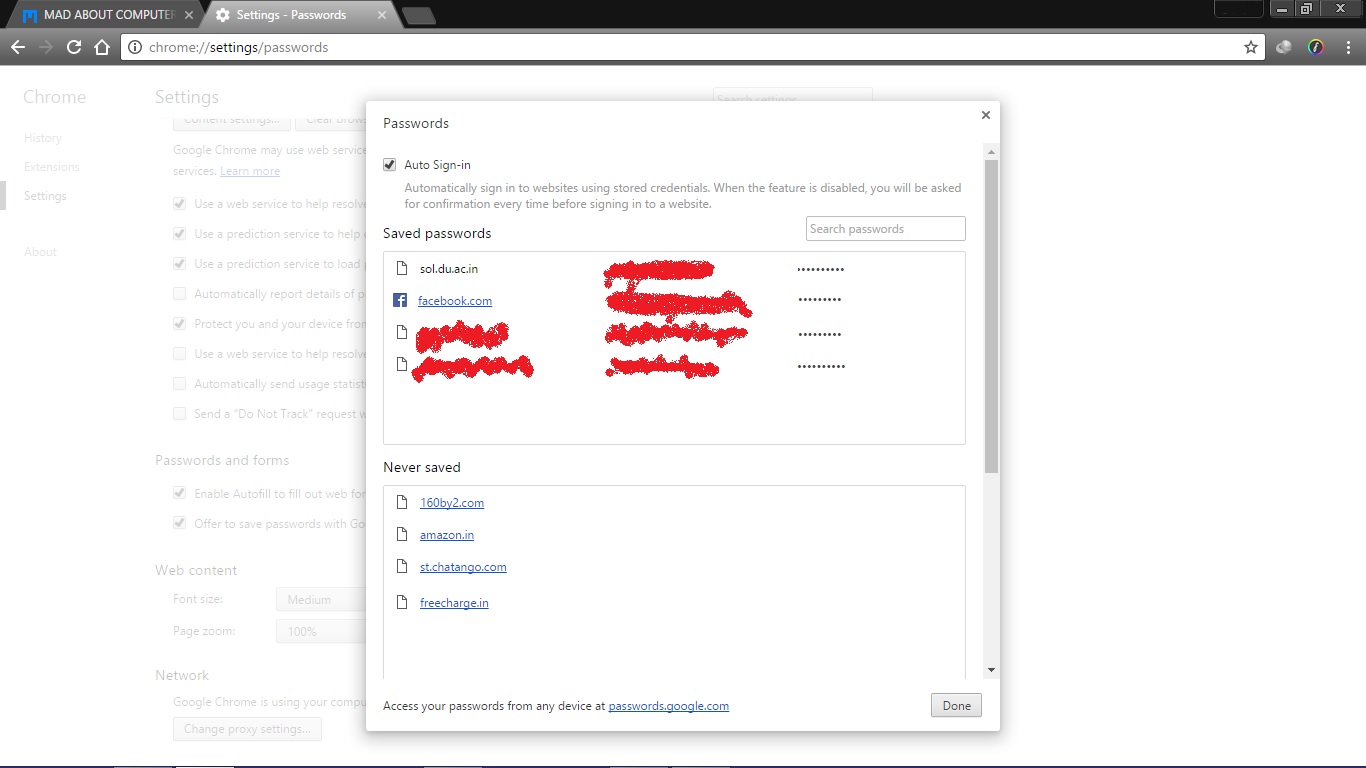Toggle 'Use a web service to help resolve' first checkbox
Image resolution: width=1366 pixels, height=768 pixels.
[179, 203]
